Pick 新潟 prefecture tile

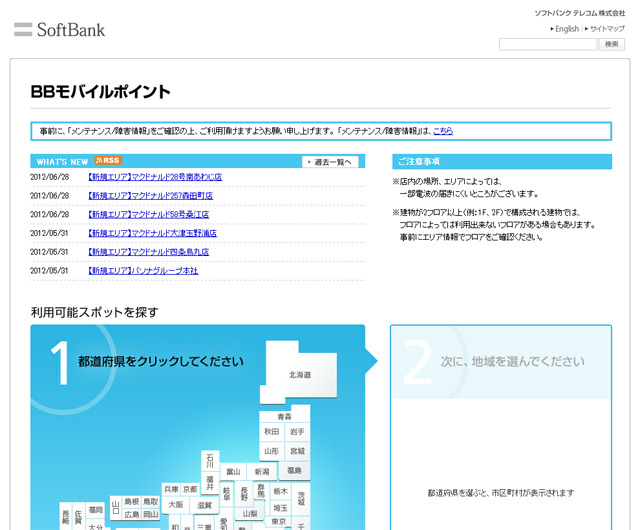261,471
